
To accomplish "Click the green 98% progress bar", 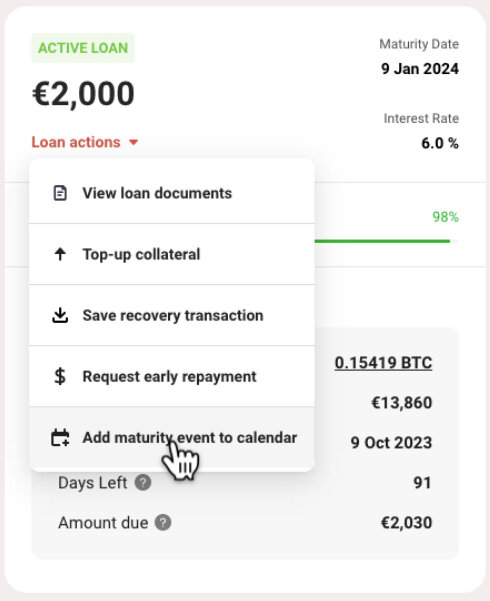I will coord(382,241).
